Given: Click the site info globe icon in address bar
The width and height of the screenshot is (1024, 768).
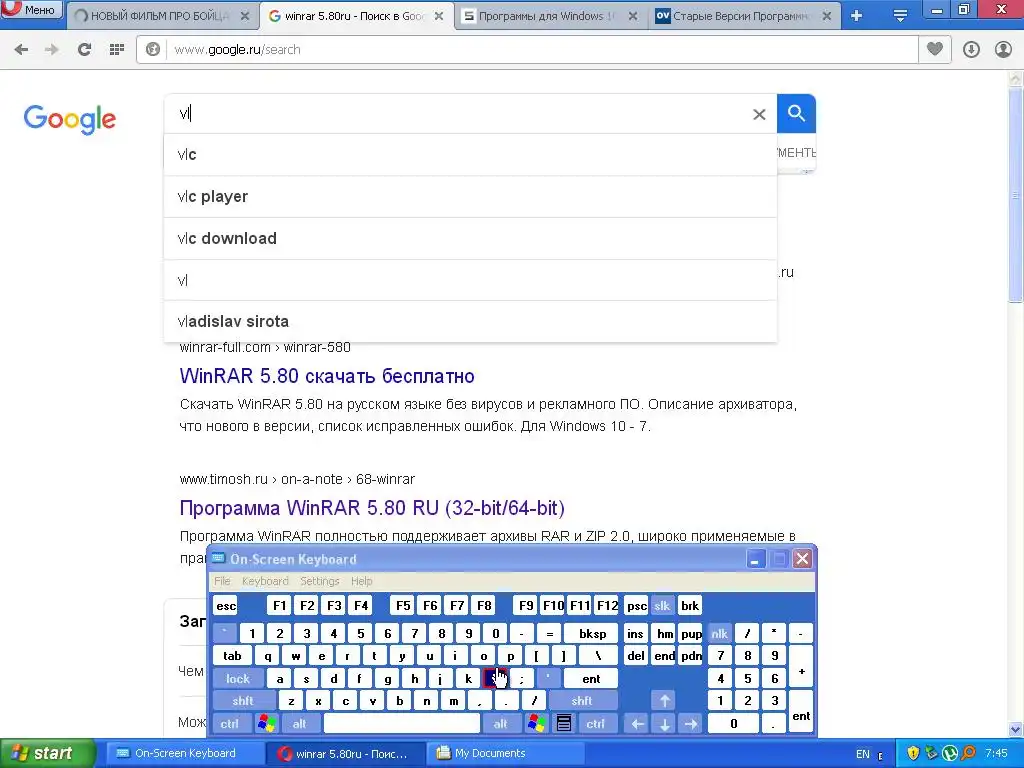Looking at the screenshot, I should [153, 50].
